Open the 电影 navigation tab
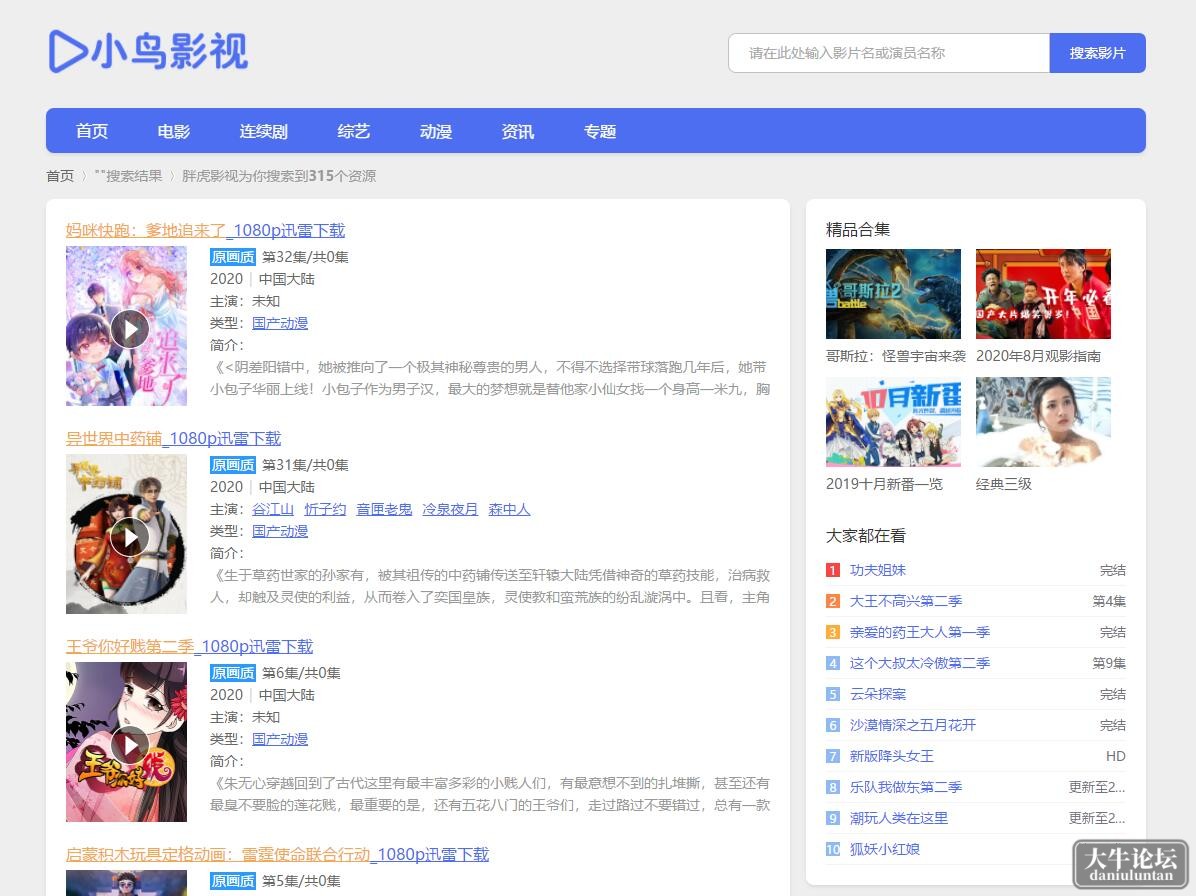Image resolution: width=1196 pixels, height=896 pixels. click(x=174, y=131)
